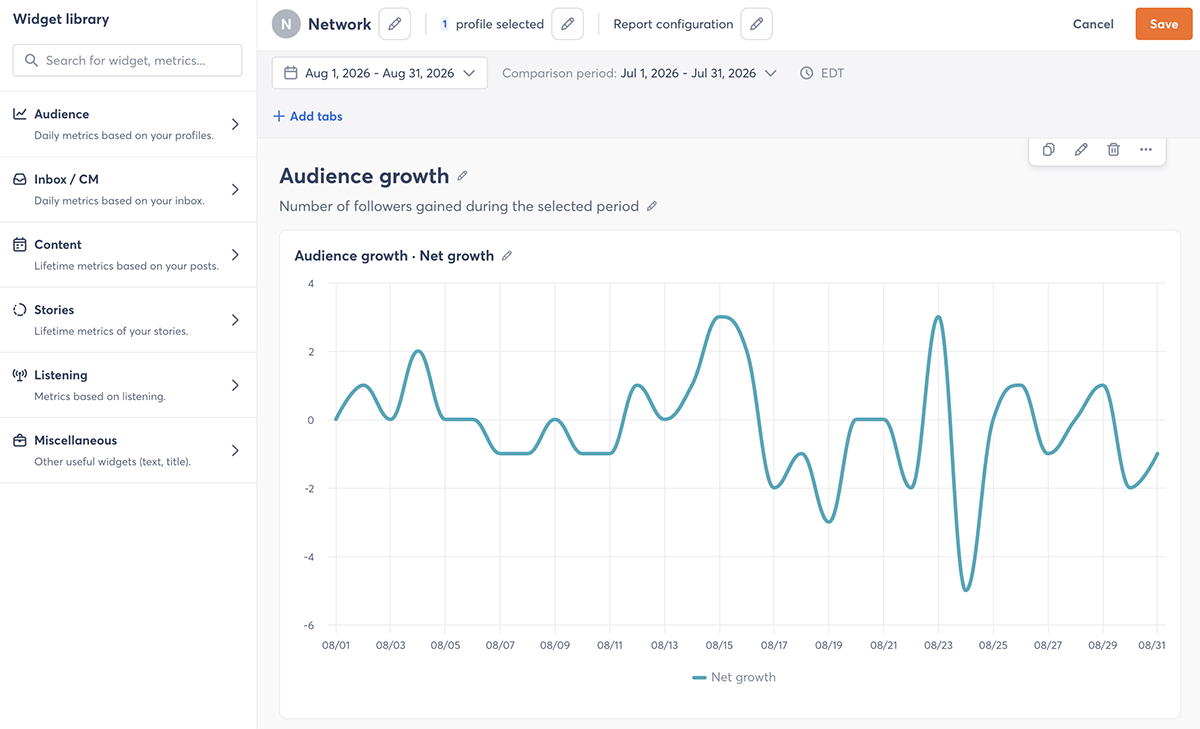This screenshot has width=1200, height=729.
Task: Edit the Audience growth title pencil
Action: point(462,176)
